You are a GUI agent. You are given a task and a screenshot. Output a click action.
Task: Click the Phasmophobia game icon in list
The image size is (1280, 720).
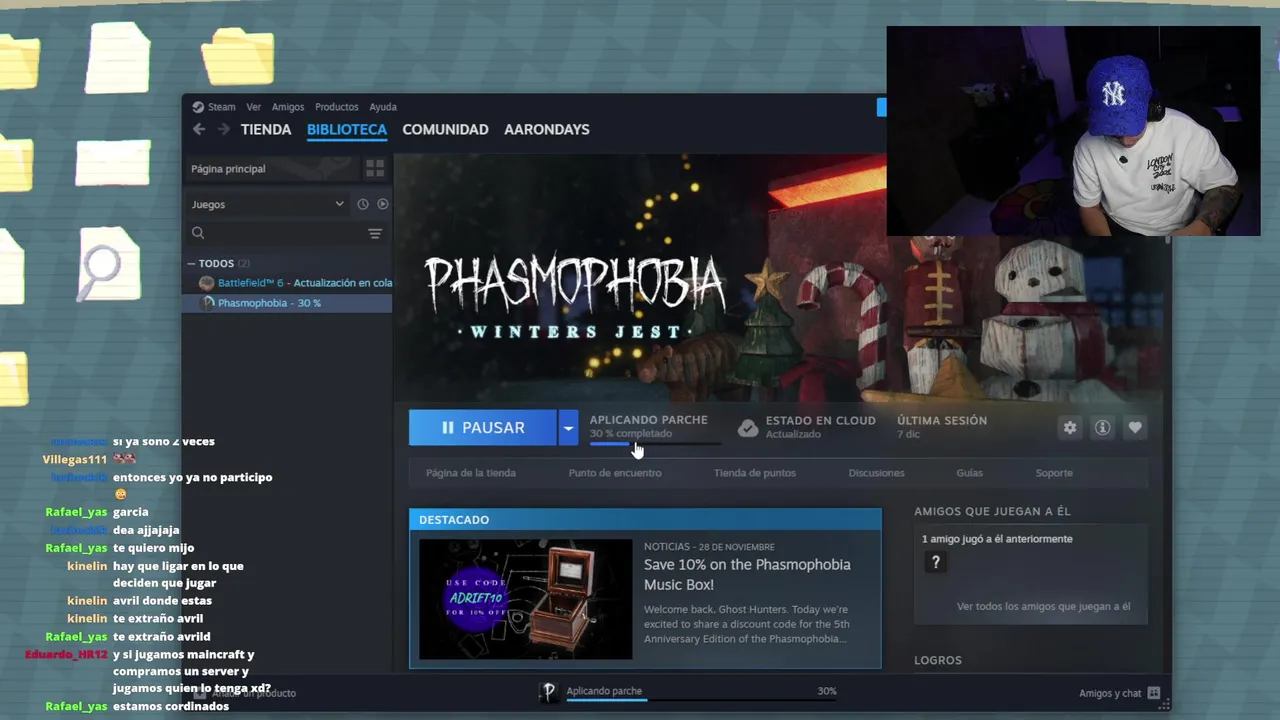coord(208,303)
